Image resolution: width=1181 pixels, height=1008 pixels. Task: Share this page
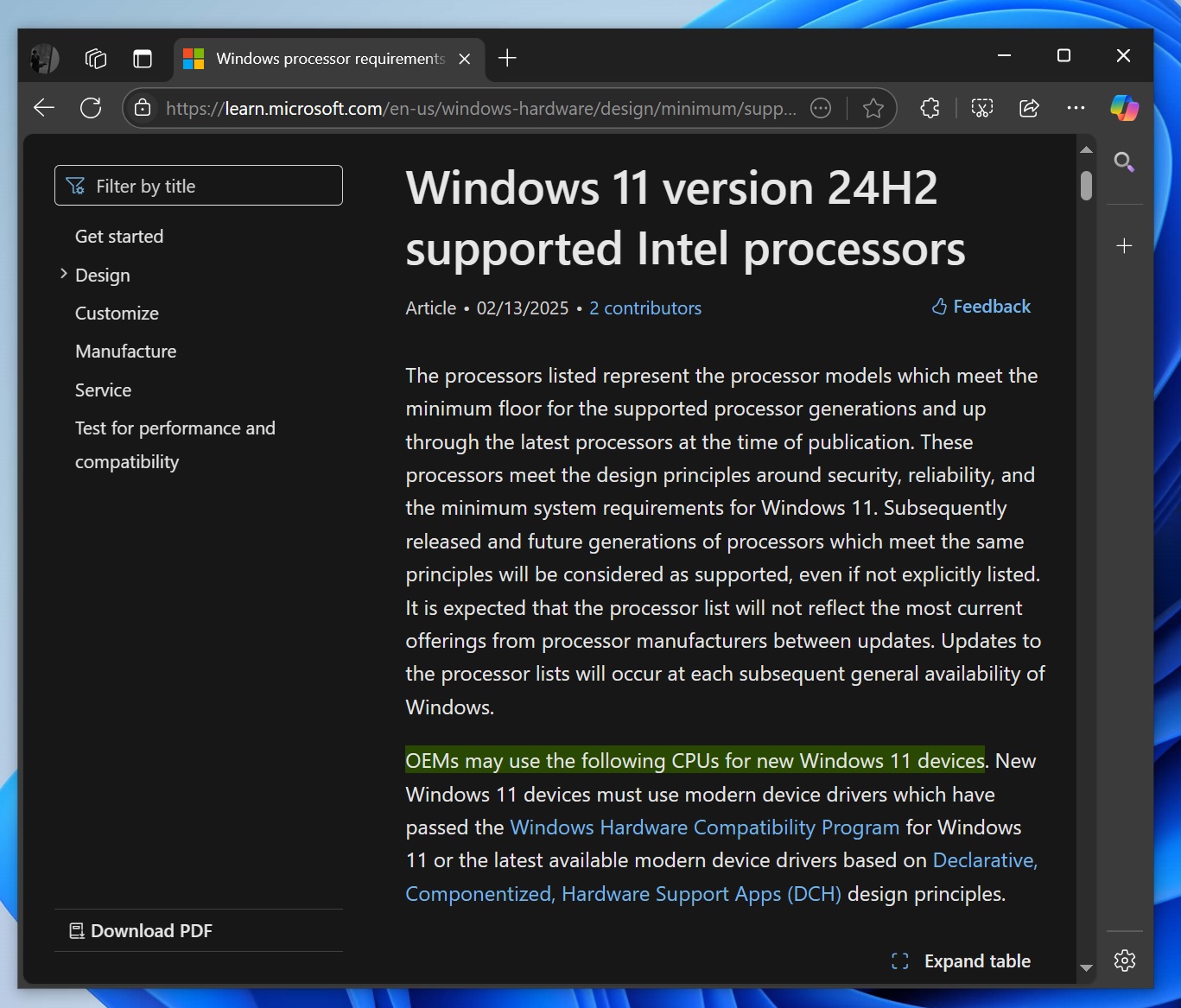1028,108
